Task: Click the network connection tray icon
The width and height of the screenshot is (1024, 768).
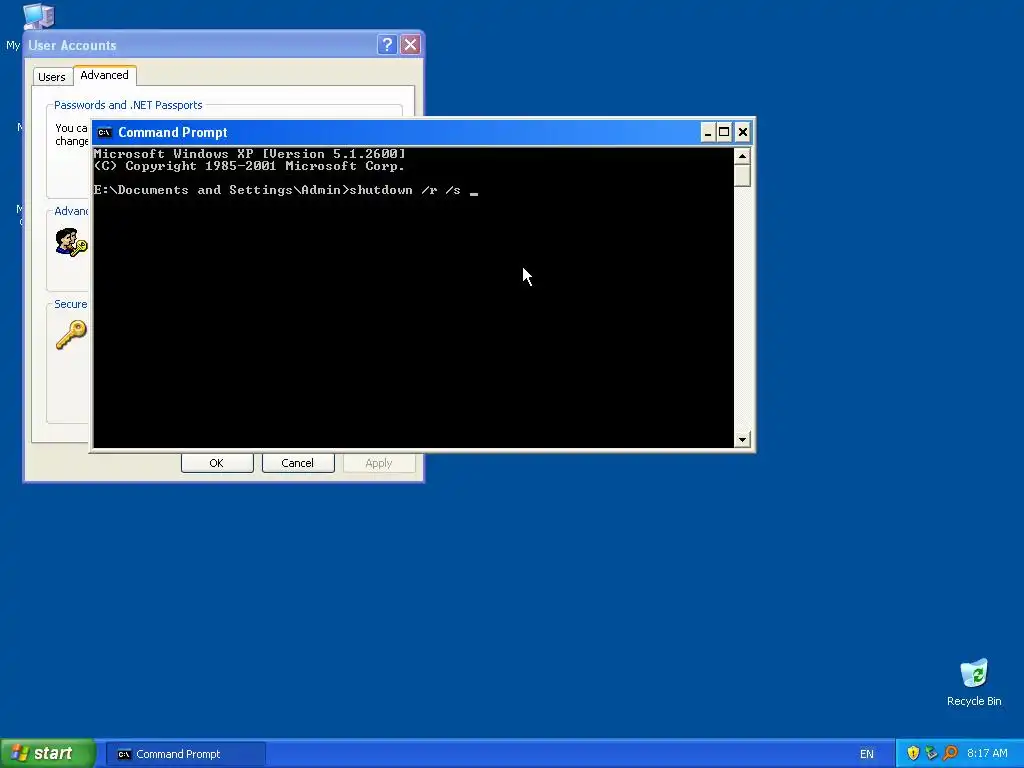Action: tap(931, 753)
